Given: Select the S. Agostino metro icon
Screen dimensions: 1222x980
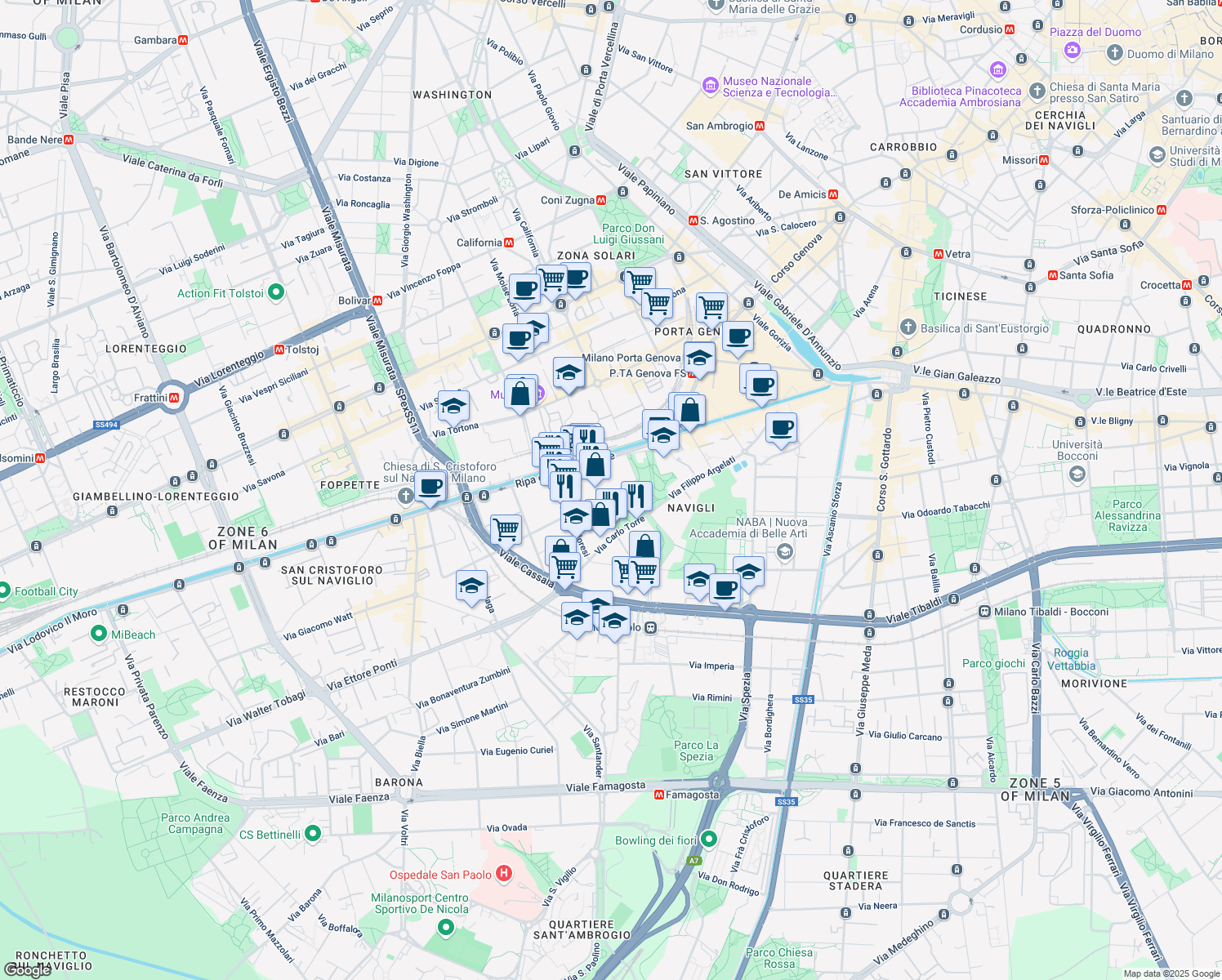Looking at the screenshot, I should [x=694, y=220].
